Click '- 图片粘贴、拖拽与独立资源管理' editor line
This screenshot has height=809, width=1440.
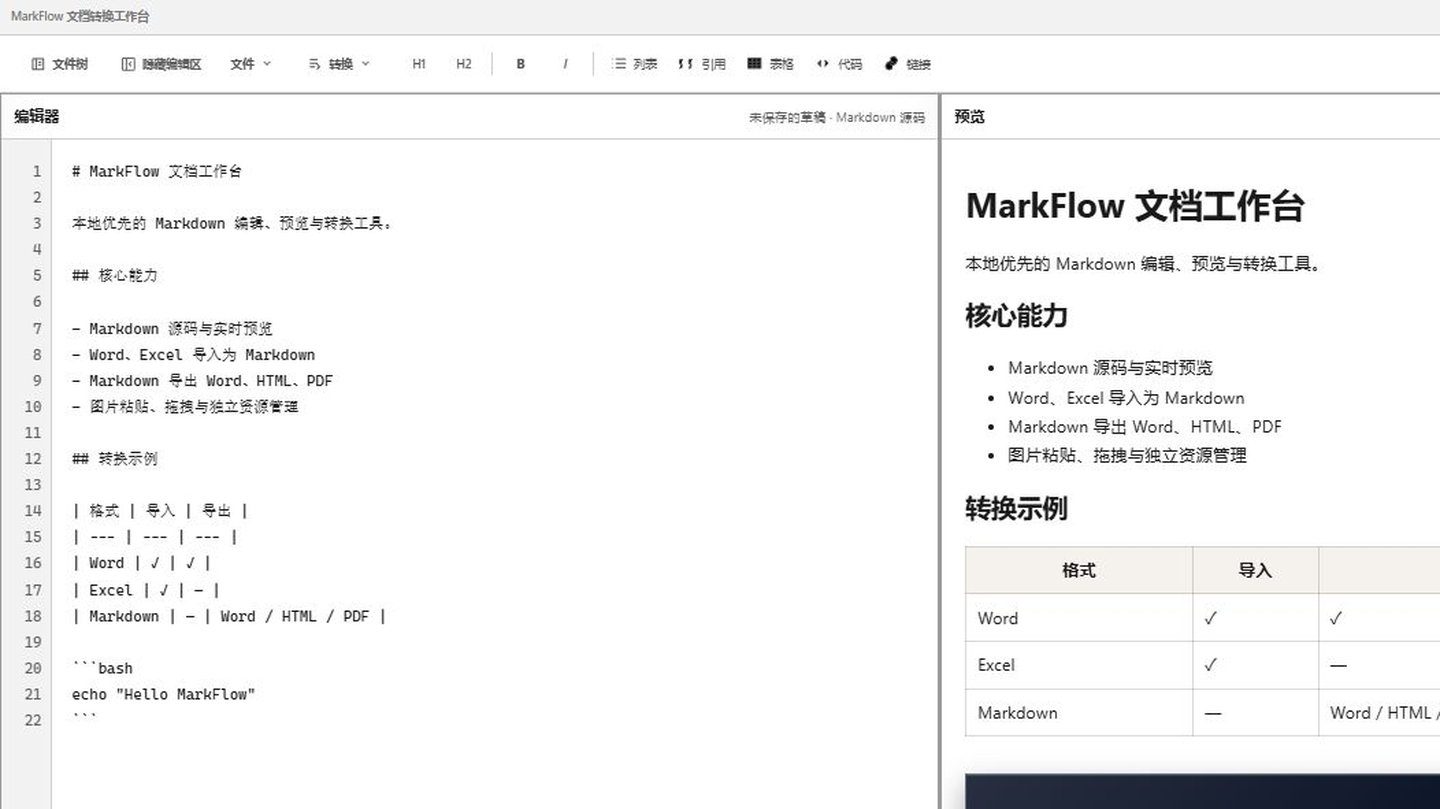tap(185, 406)
